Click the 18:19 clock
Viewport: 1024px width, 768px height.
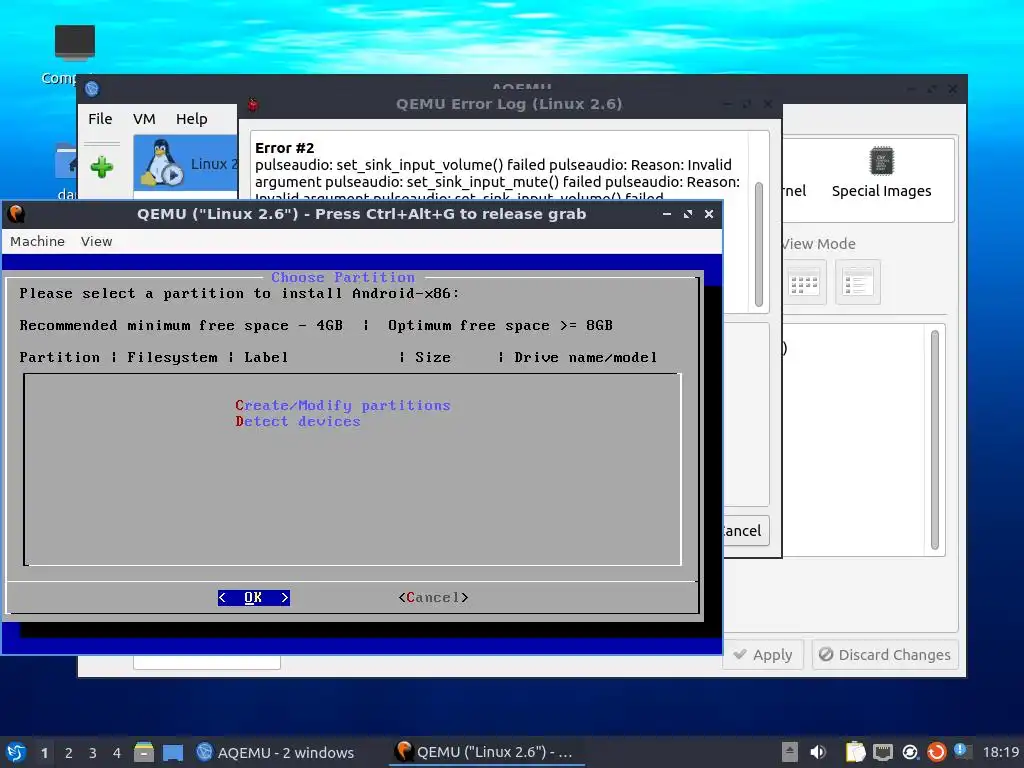(x=1001, y=752)
